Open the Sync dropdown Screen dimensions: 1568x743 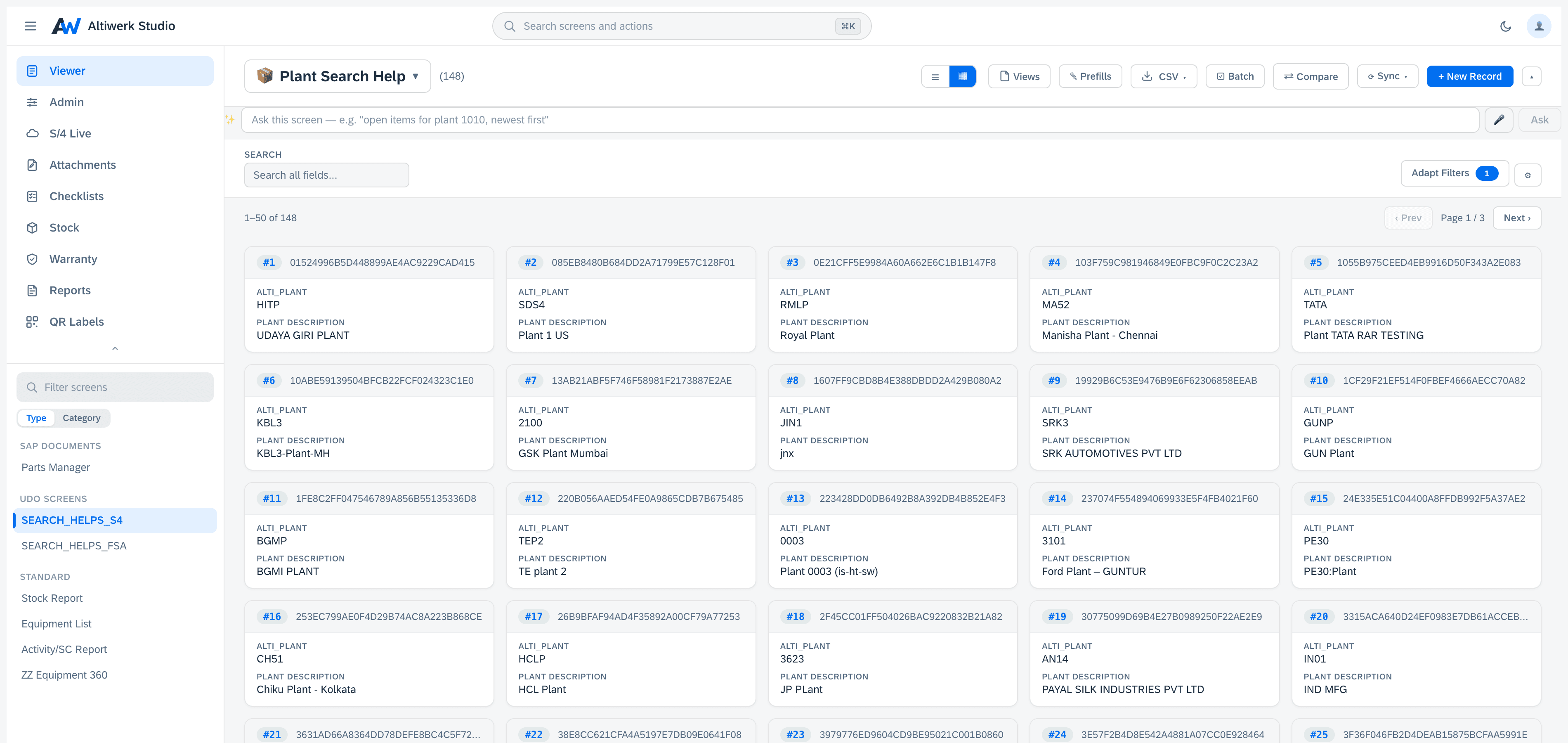pos(1387,77)
